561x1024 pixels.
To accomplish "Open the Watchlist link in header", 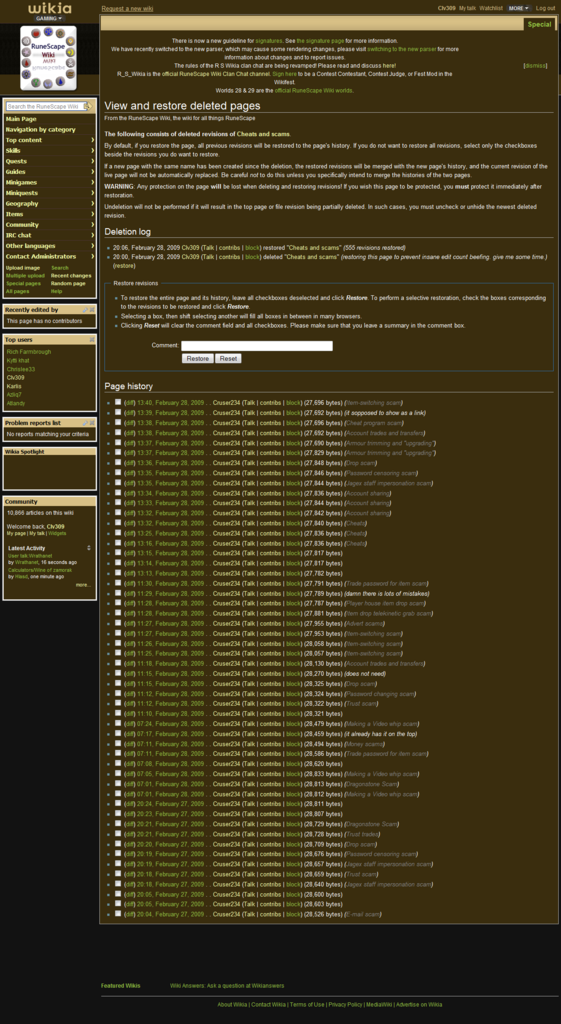I will click(x=491, y=8).
